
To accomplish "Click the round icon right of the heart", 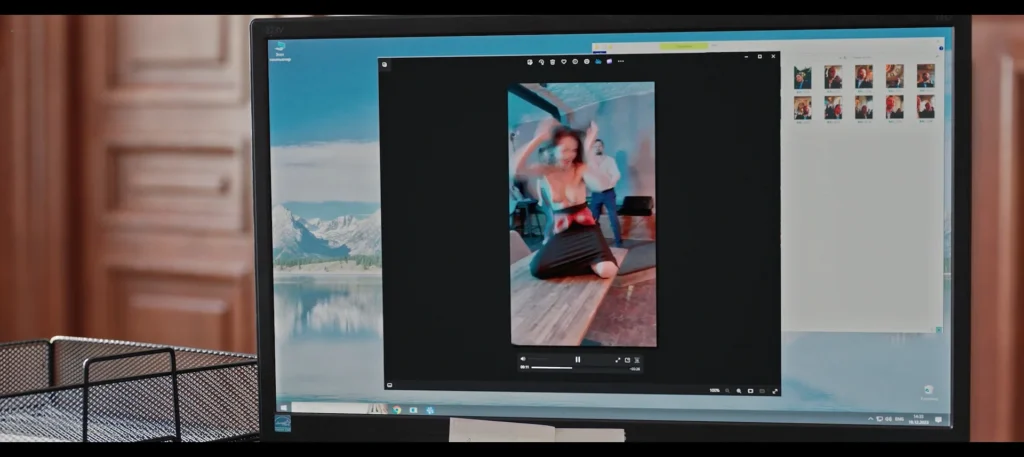I will [575, 61].
